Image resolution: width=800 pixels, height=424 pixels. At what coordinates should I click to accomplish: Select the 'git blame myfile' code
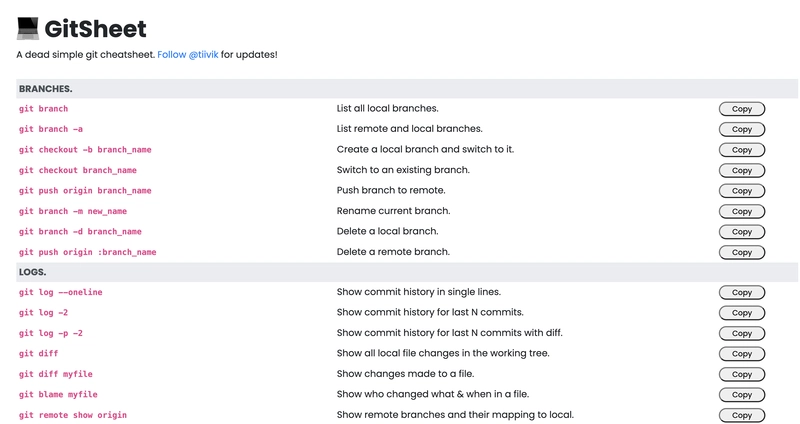pos(58,394)
